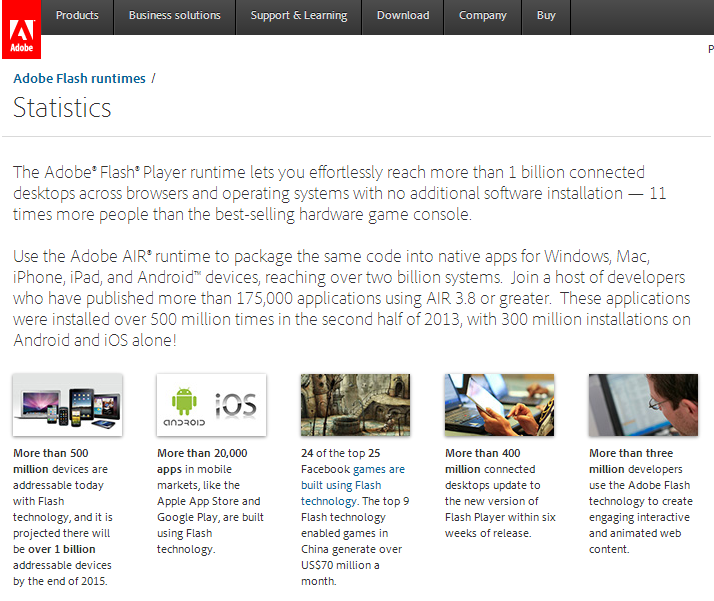Select the Android and iOS logos thumbnail
The height and width of the screenshot is (601, 714).
tap(211, 405)
